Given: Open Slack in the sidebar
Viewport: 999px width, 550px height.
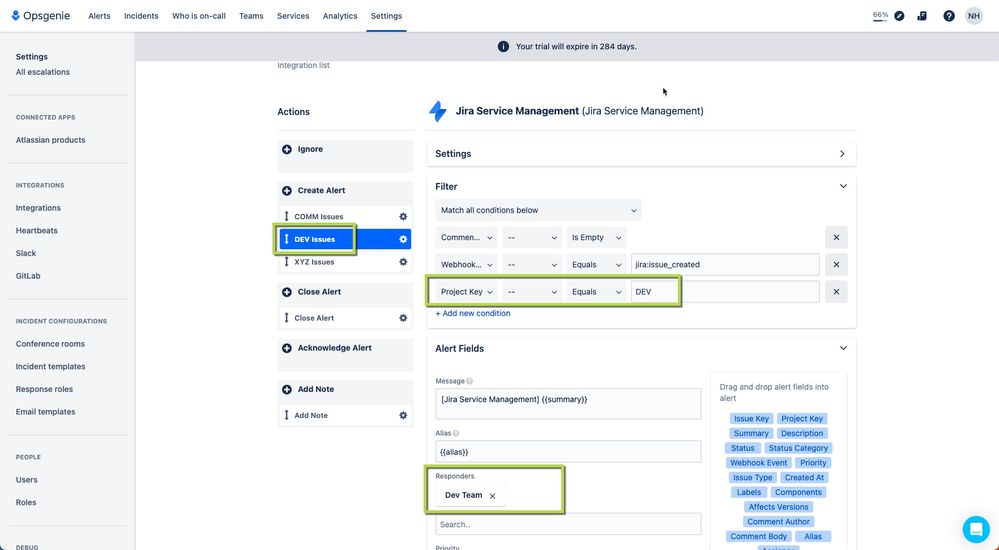Looking at the screenshot, I should (x=25, y=253).
